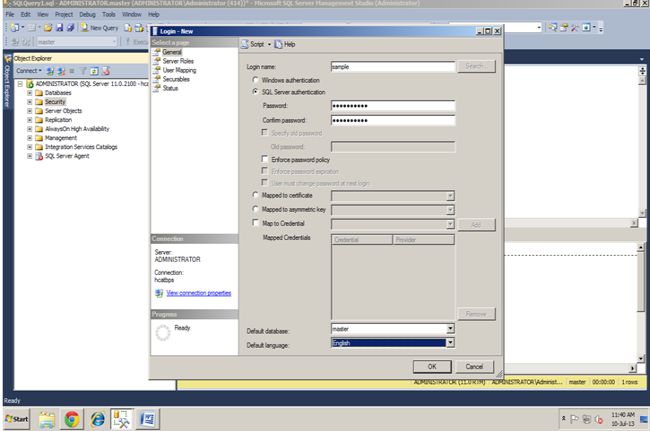The height and width of the screenshot is (431, 650).
Task: Click the Stop square icon in Object Explorer
Action: pyautogui.click(x=72, y=71)
